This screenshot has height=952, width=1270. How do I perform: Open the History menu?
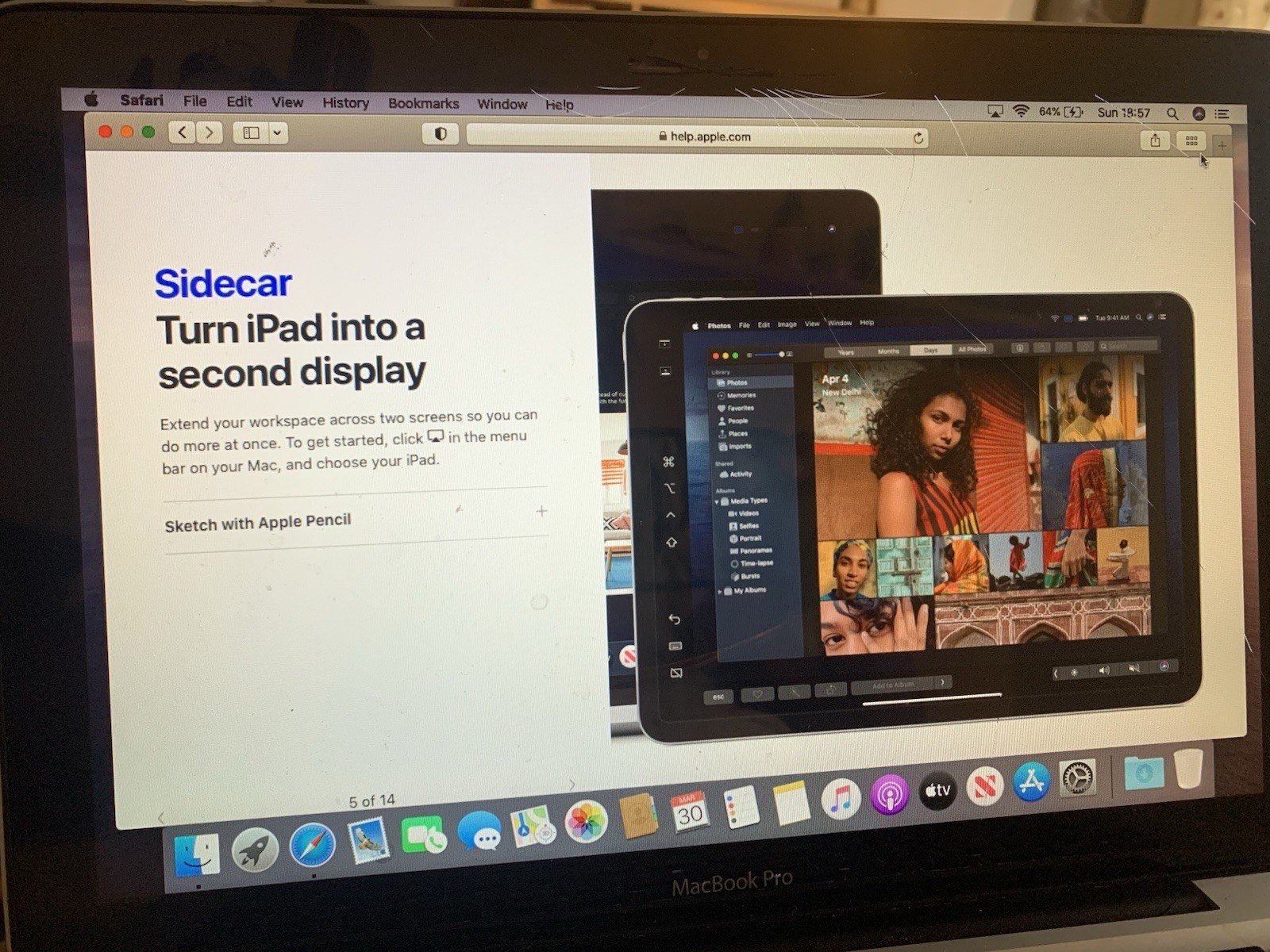pos(345,103)
